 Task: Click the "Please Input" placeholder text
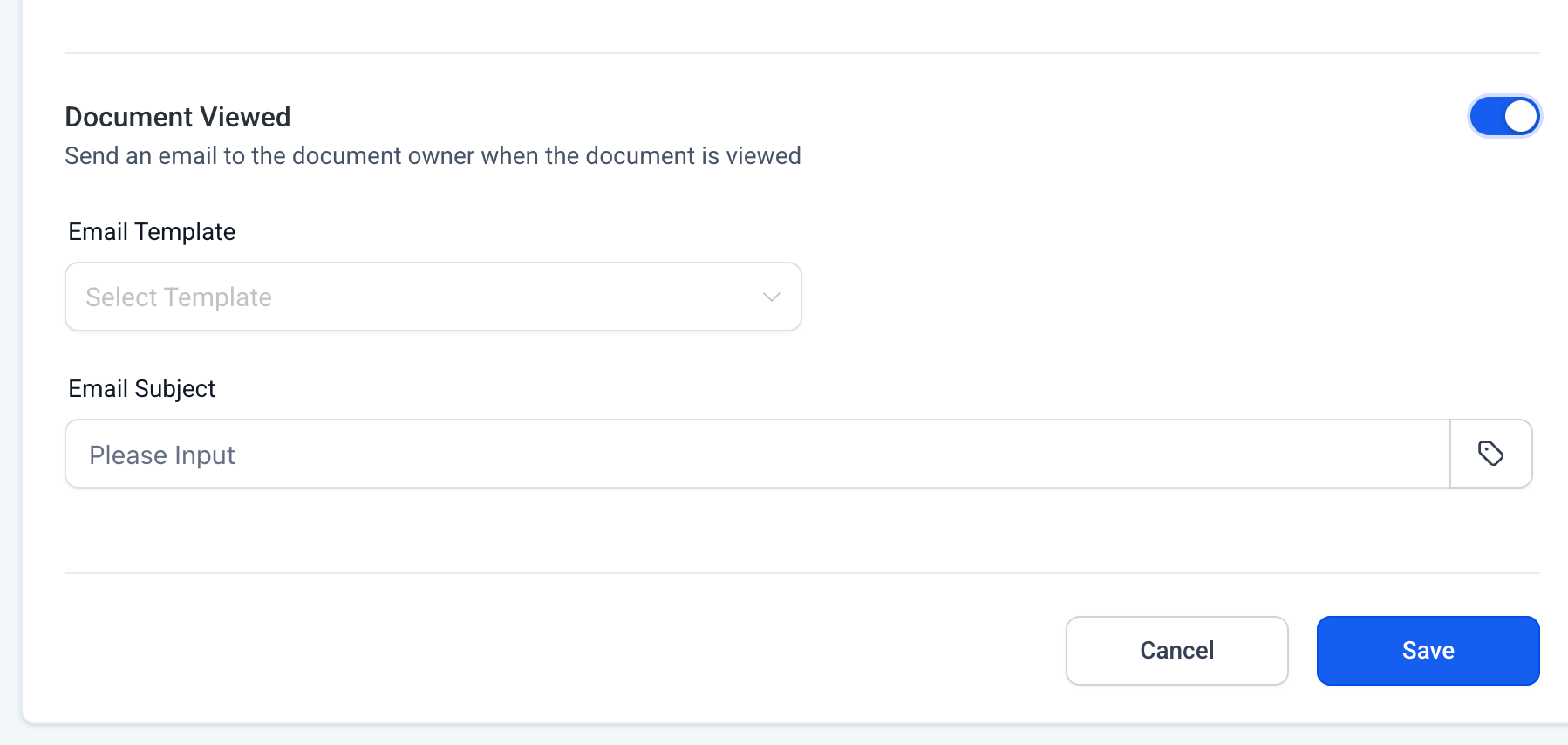162,455
